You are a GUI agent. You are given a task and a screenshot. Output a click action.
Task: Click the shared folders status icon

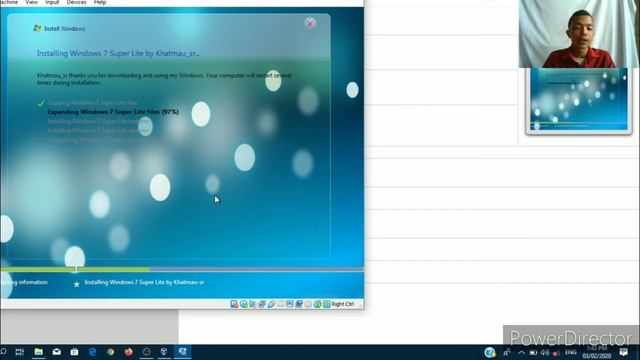[x=280, y=304]
